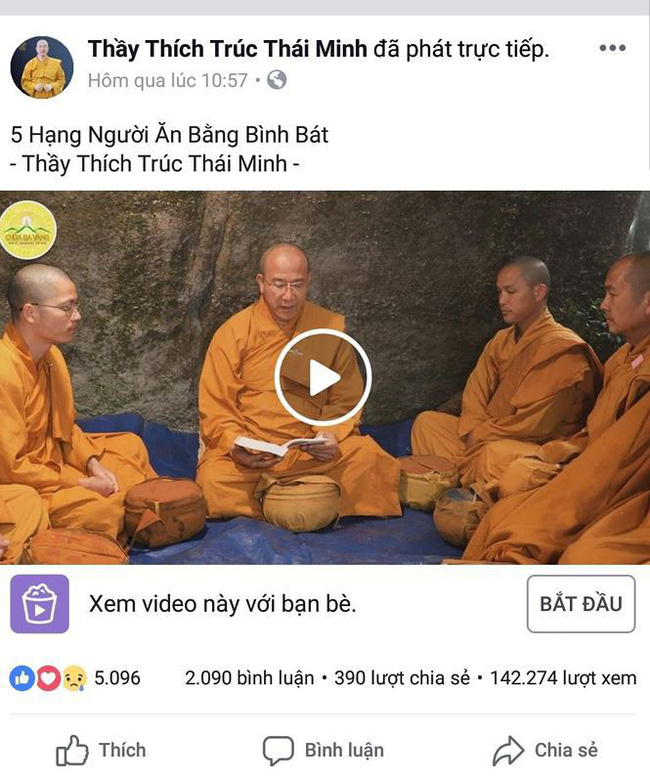
Task: Play the live video
Action: pyautogui.click(x=323, y=378)
